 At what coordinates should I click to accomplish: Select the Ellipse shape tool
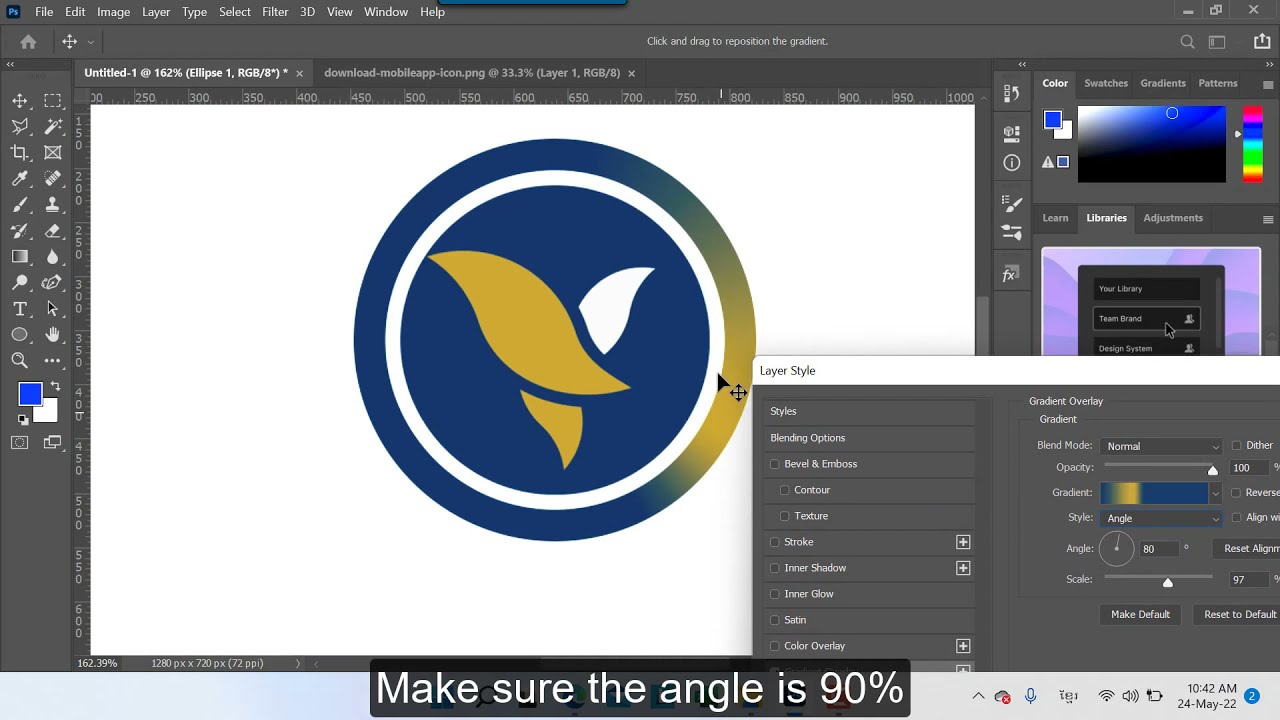tap(20, 335)
